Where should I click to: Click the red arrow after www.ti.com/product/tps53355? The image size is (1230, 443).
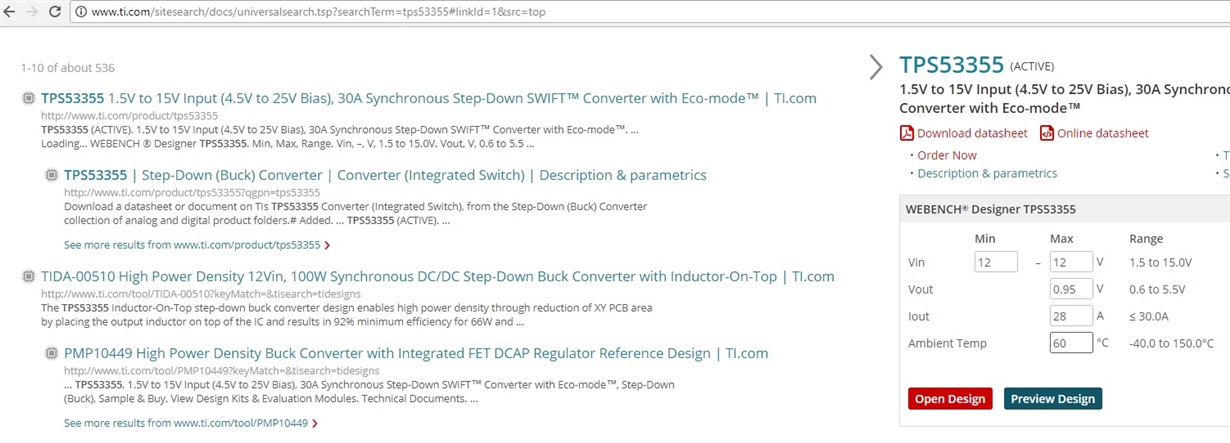coord(327,245)
